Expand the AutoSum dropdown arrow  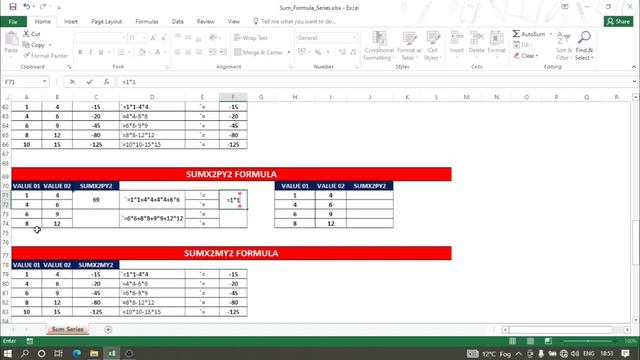(551, 34)
